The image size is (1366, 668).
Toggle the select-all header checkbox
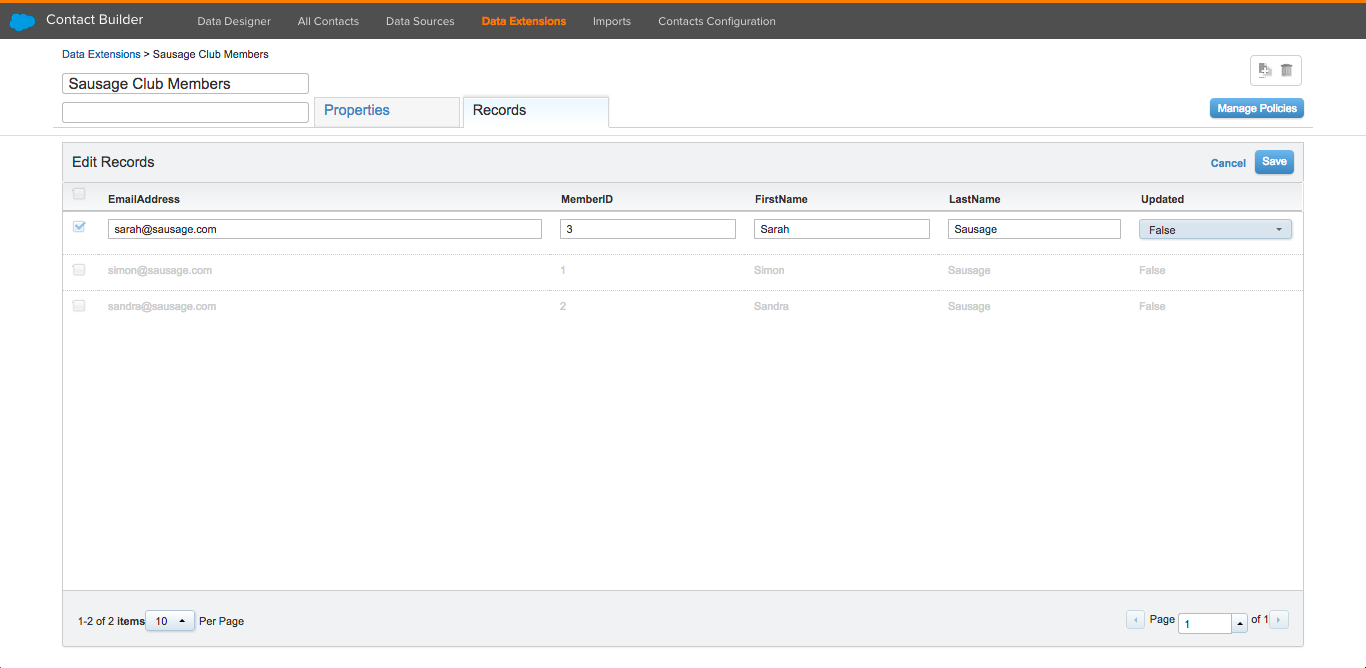[79, 194]
